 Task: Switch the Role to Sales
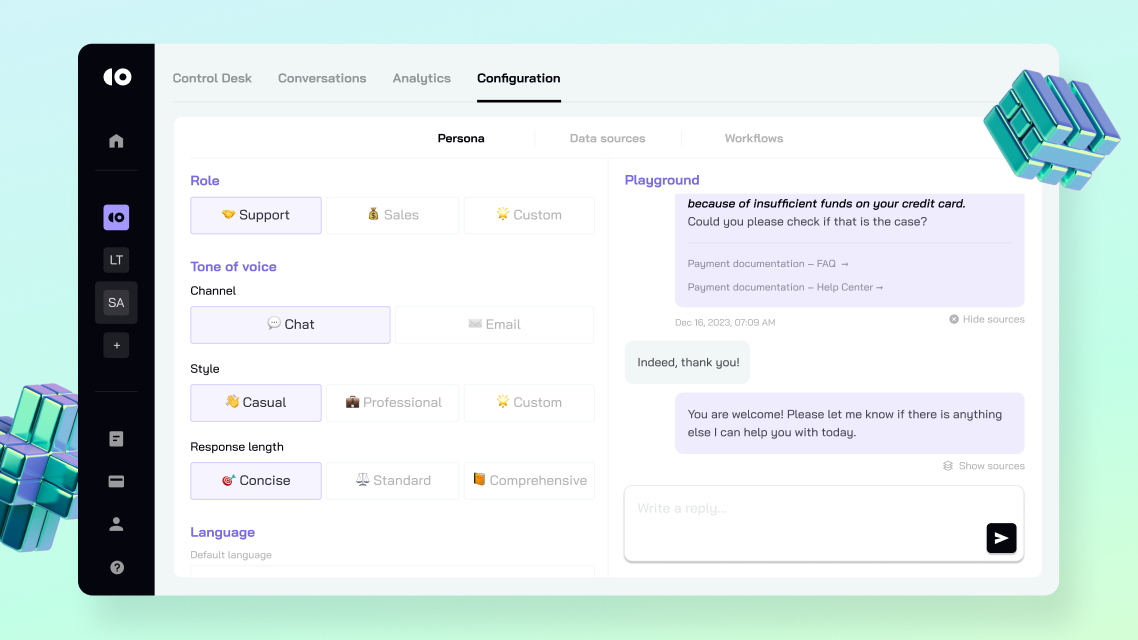pyautogui.click(x=392, y=215)
